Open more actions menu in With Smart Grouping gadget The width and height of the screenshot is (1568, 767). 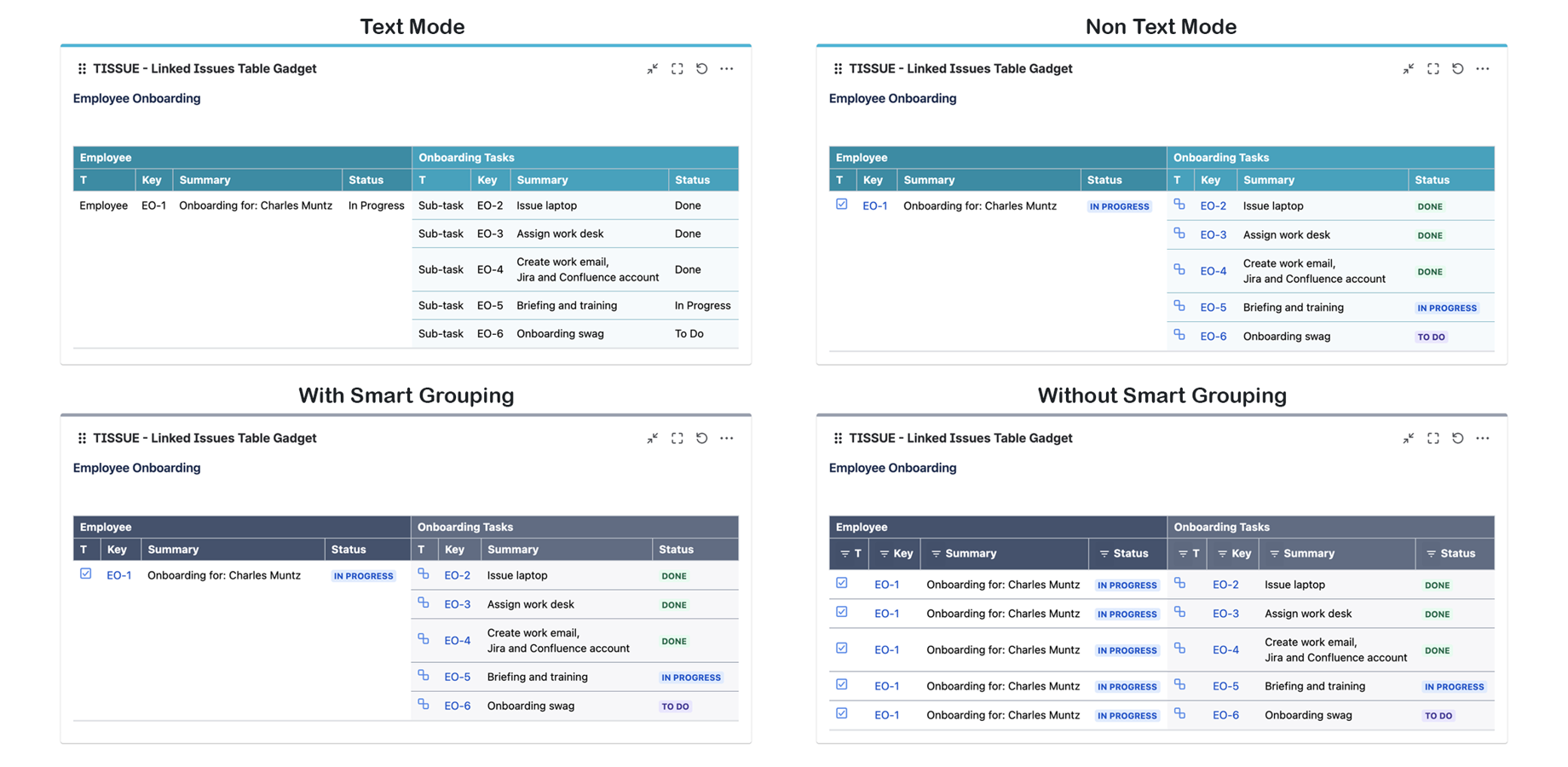coord(726,438)
